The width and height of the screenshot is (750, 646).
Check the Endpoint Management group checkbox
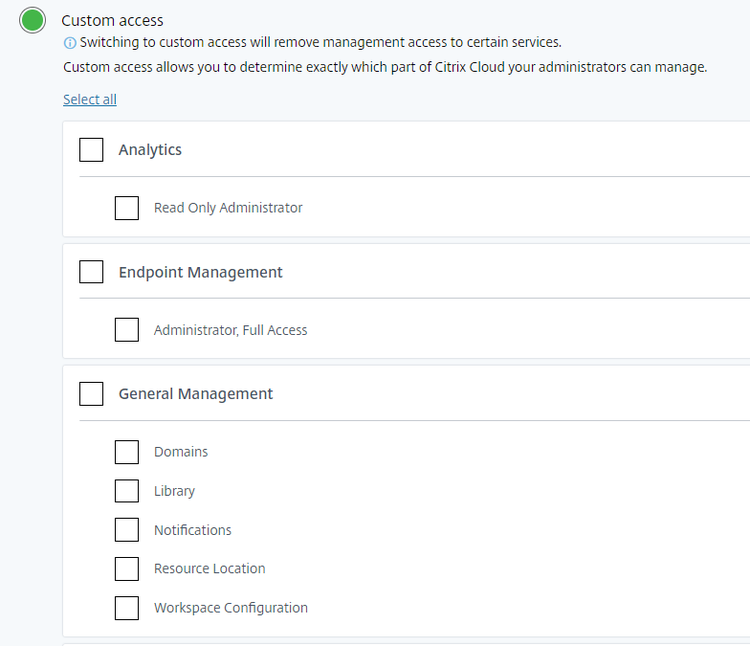91,272
